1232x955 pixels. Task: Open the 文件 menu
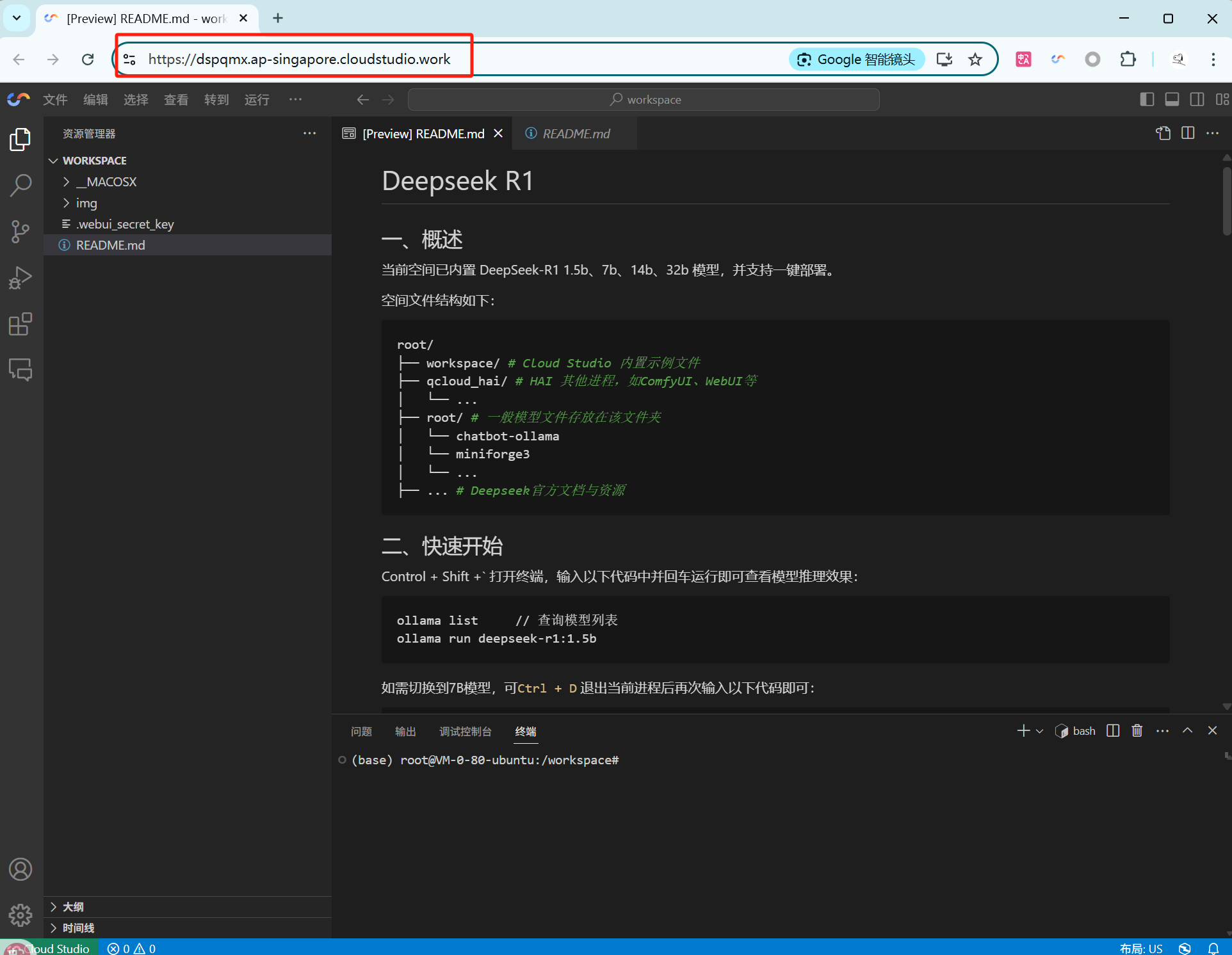pyautogui.click(x=55, y=99)
